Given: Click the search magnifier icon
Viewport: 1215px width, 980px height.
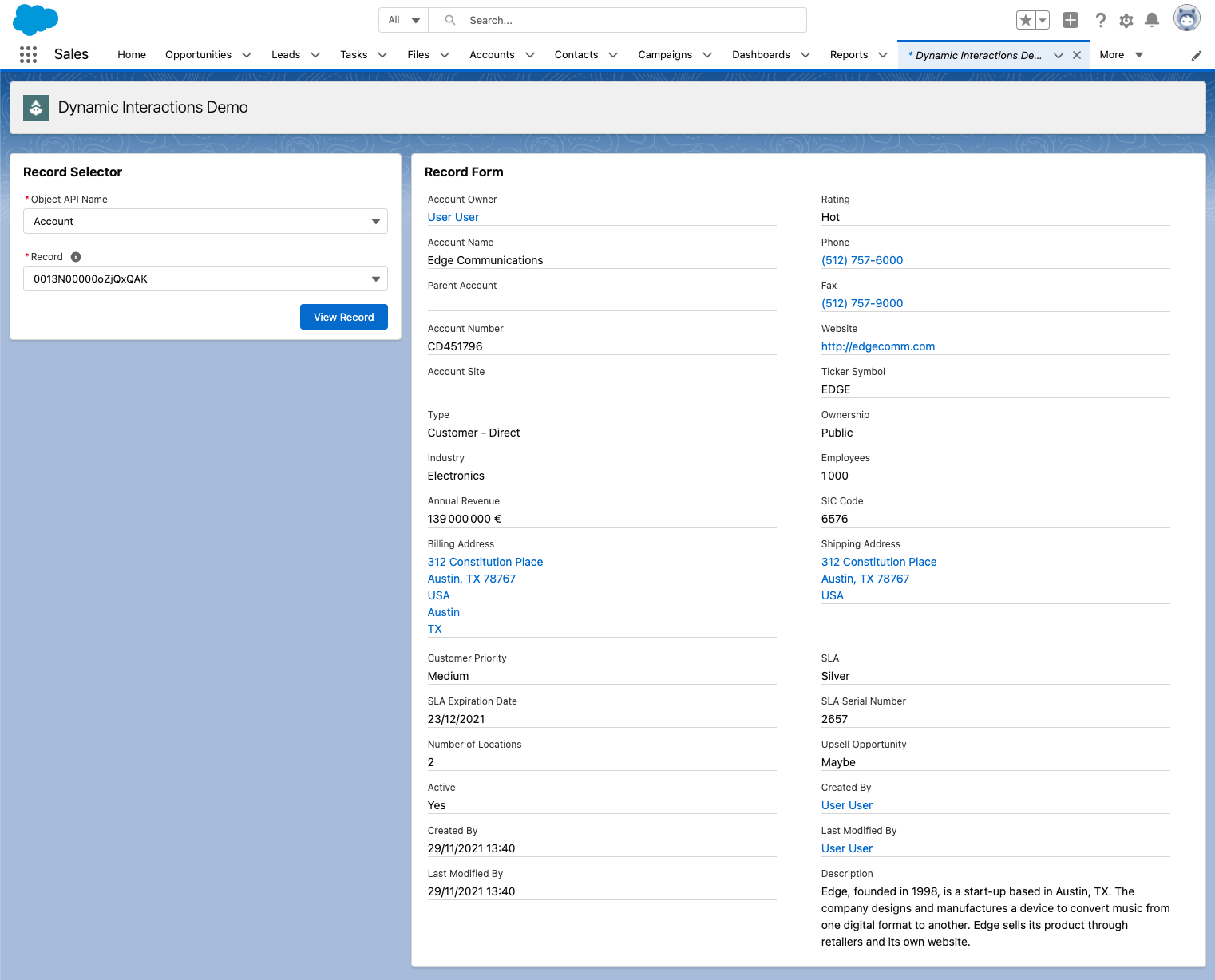Looking at the screenshot, I should 450,20.
